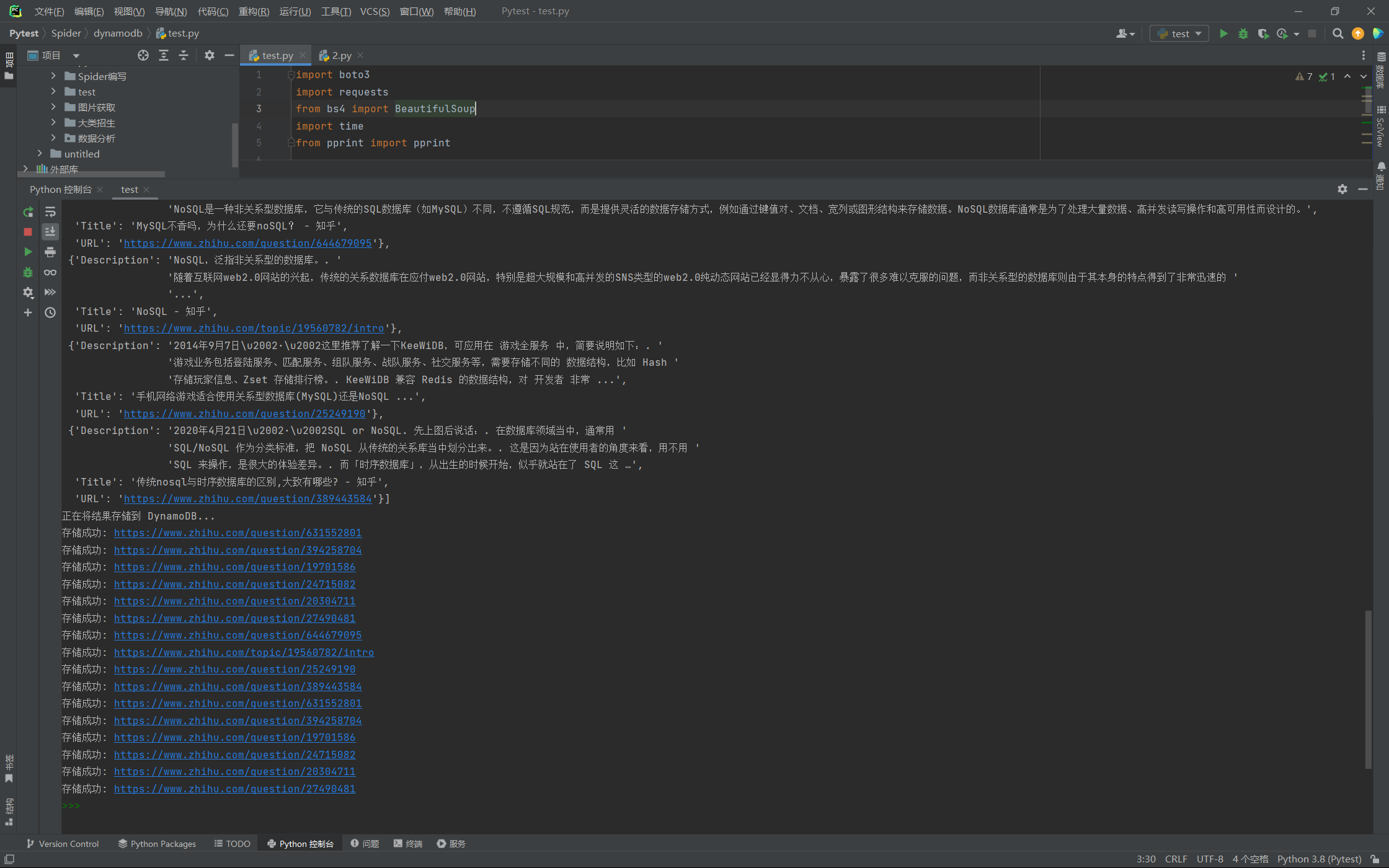Click the console output vertical scrollbar

coord(1368,690)
